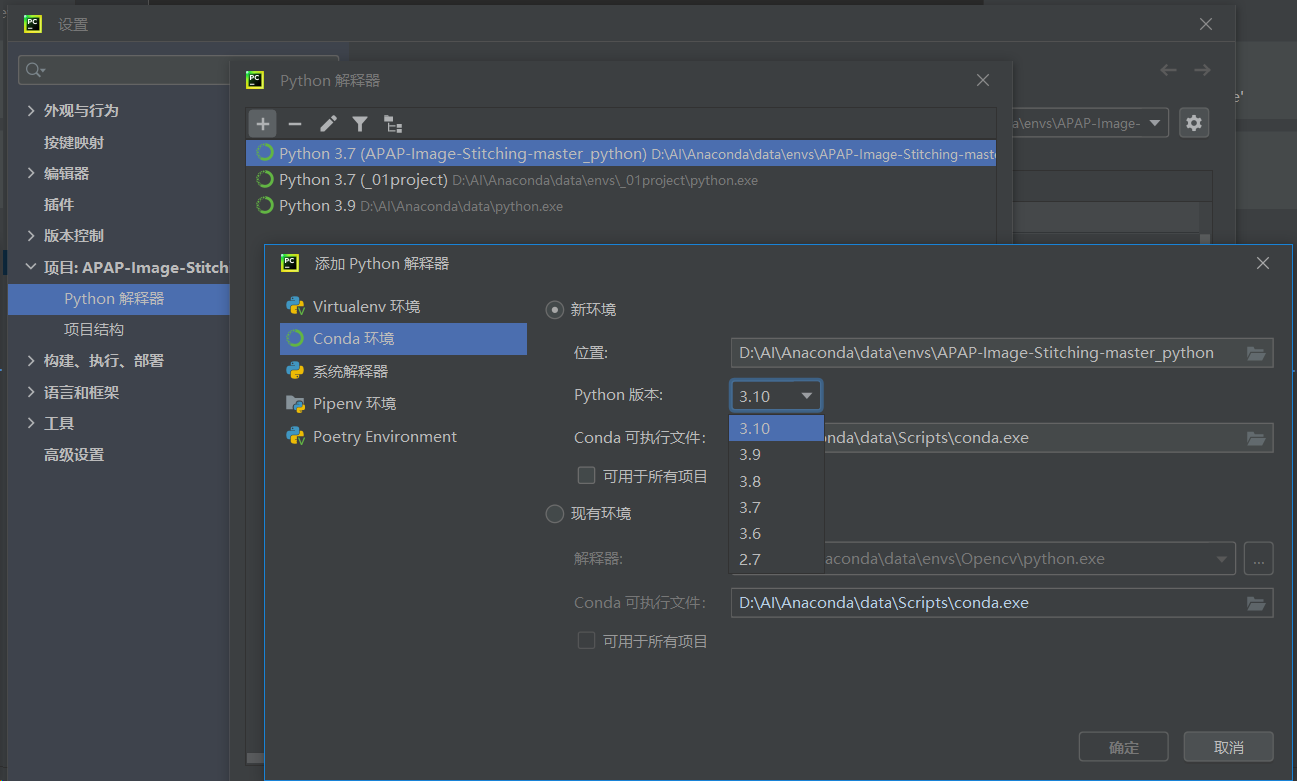Expand 语言和框架 category
The height and width of the screenshot is (781, 1297).
31,393
